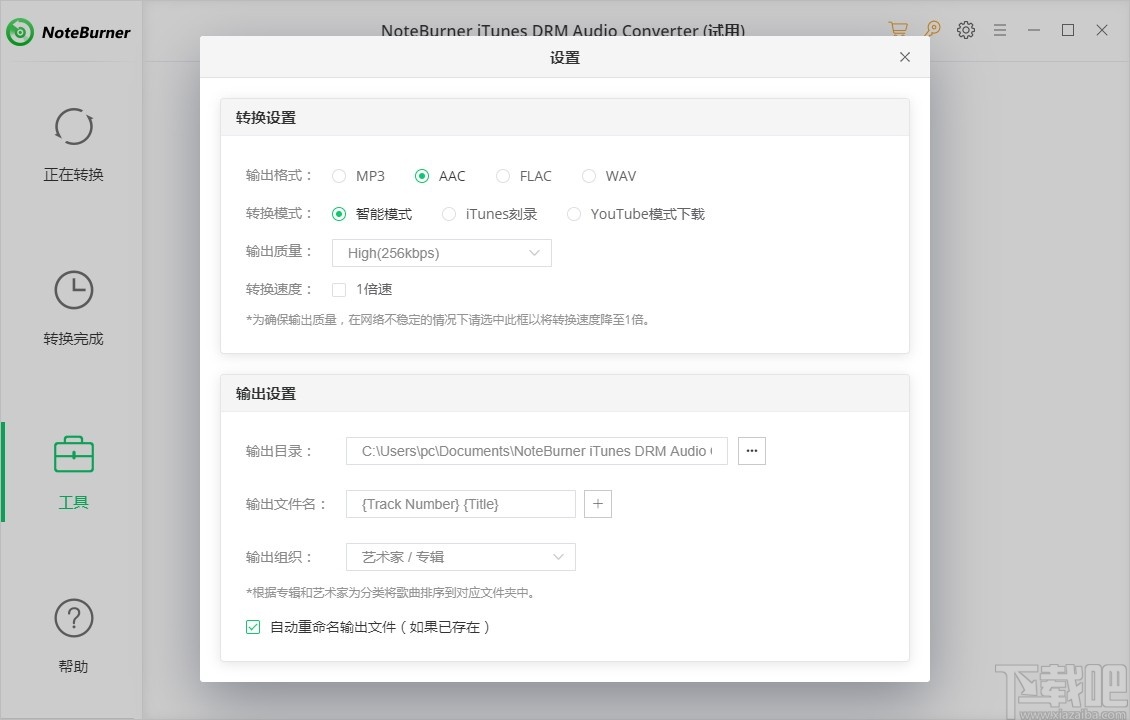This screenshot has width=1130, height=720.
Task: Open settings via the gear icon
Action: point(966,30)
